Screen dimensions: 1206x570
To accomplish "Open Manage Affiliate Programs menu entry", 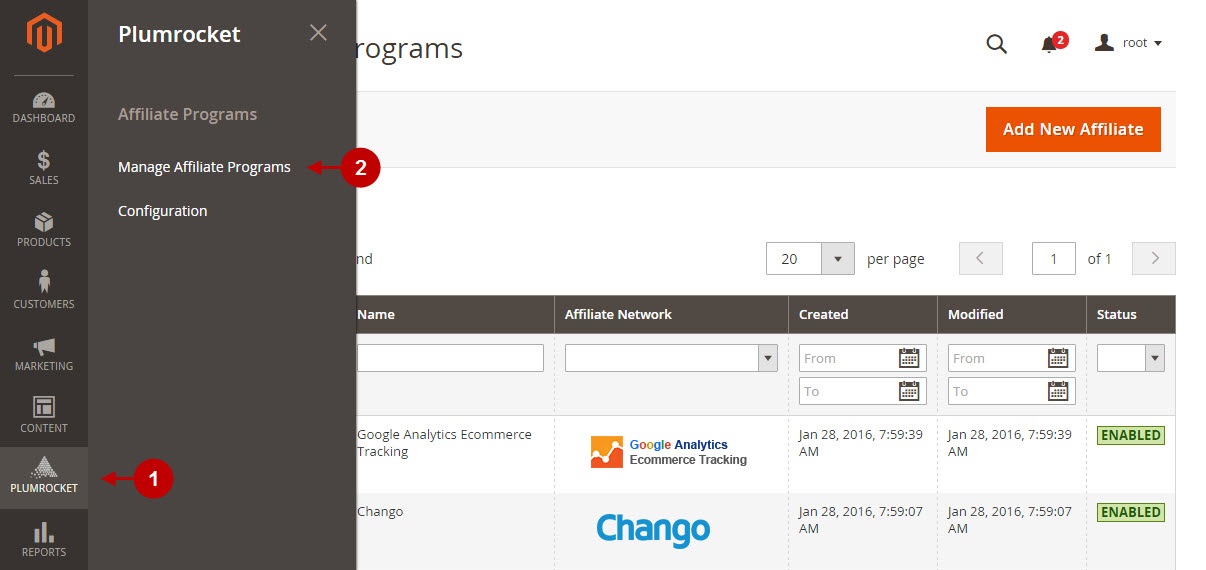I will pyautogui.click(x=204, y=167).
